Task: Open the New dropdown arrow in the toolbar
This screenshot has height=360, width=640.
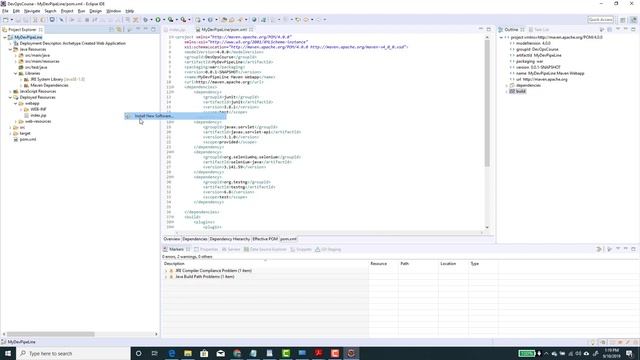Action: click(x=11, y=20)
